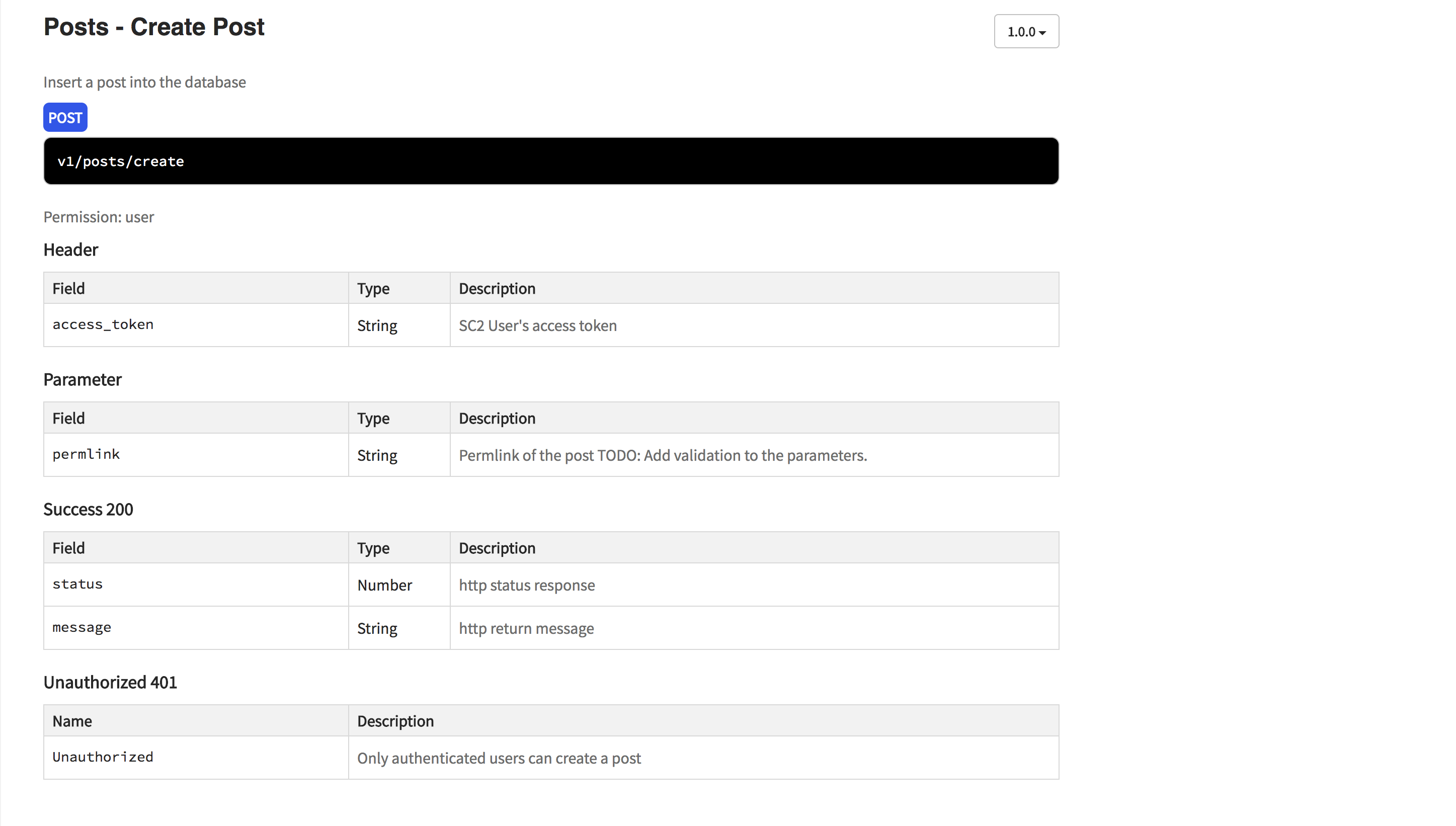
Task: Click the blue POST method badge
Action: click(x=65, y=117)
